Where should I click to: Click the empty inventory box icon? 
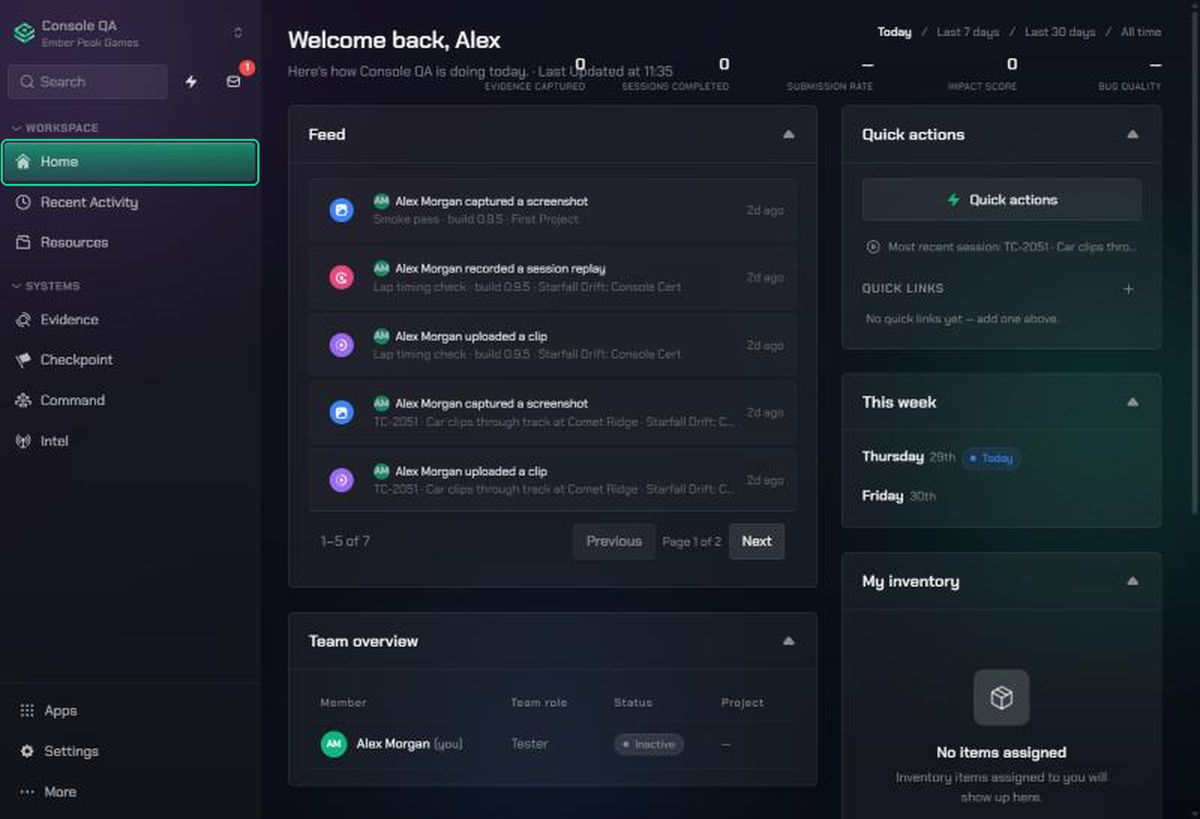pos(1001,698)
